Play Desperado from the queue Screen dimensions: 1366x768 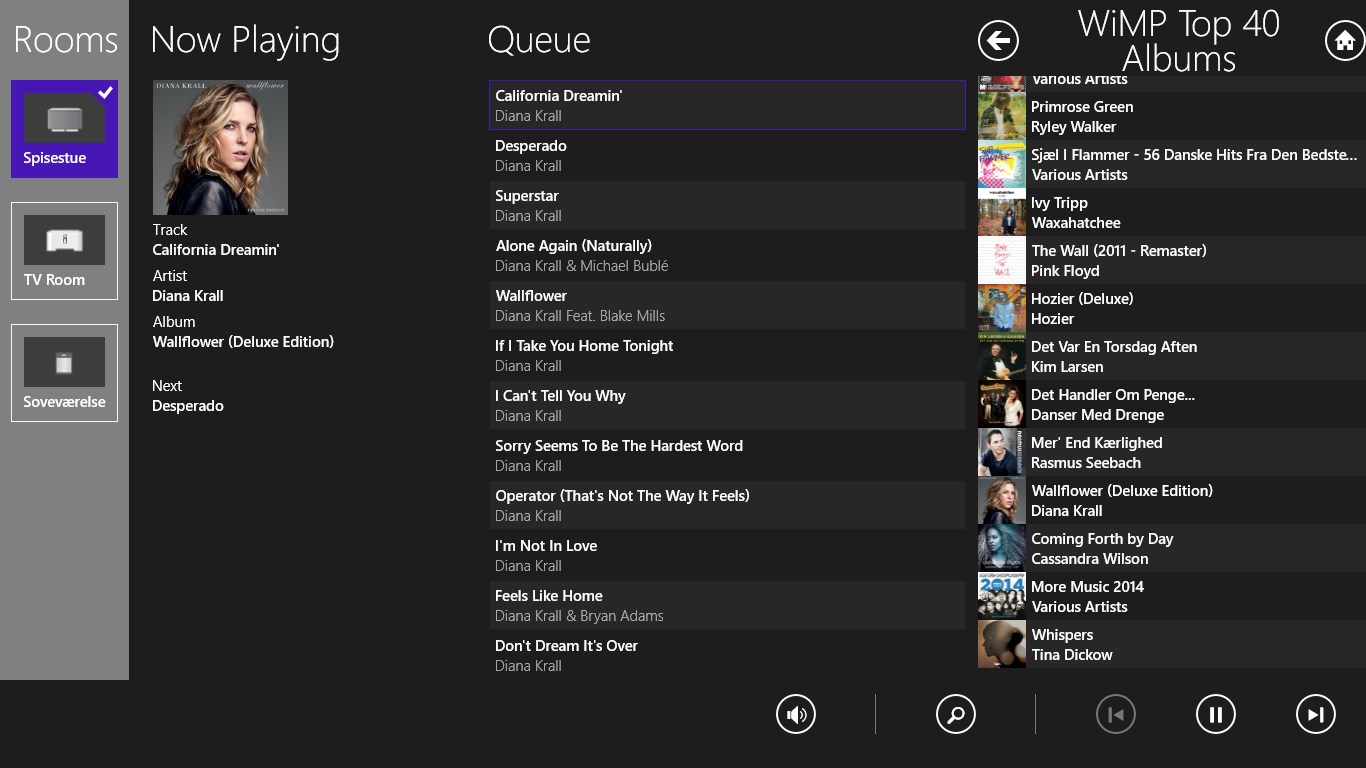(727, 155)
